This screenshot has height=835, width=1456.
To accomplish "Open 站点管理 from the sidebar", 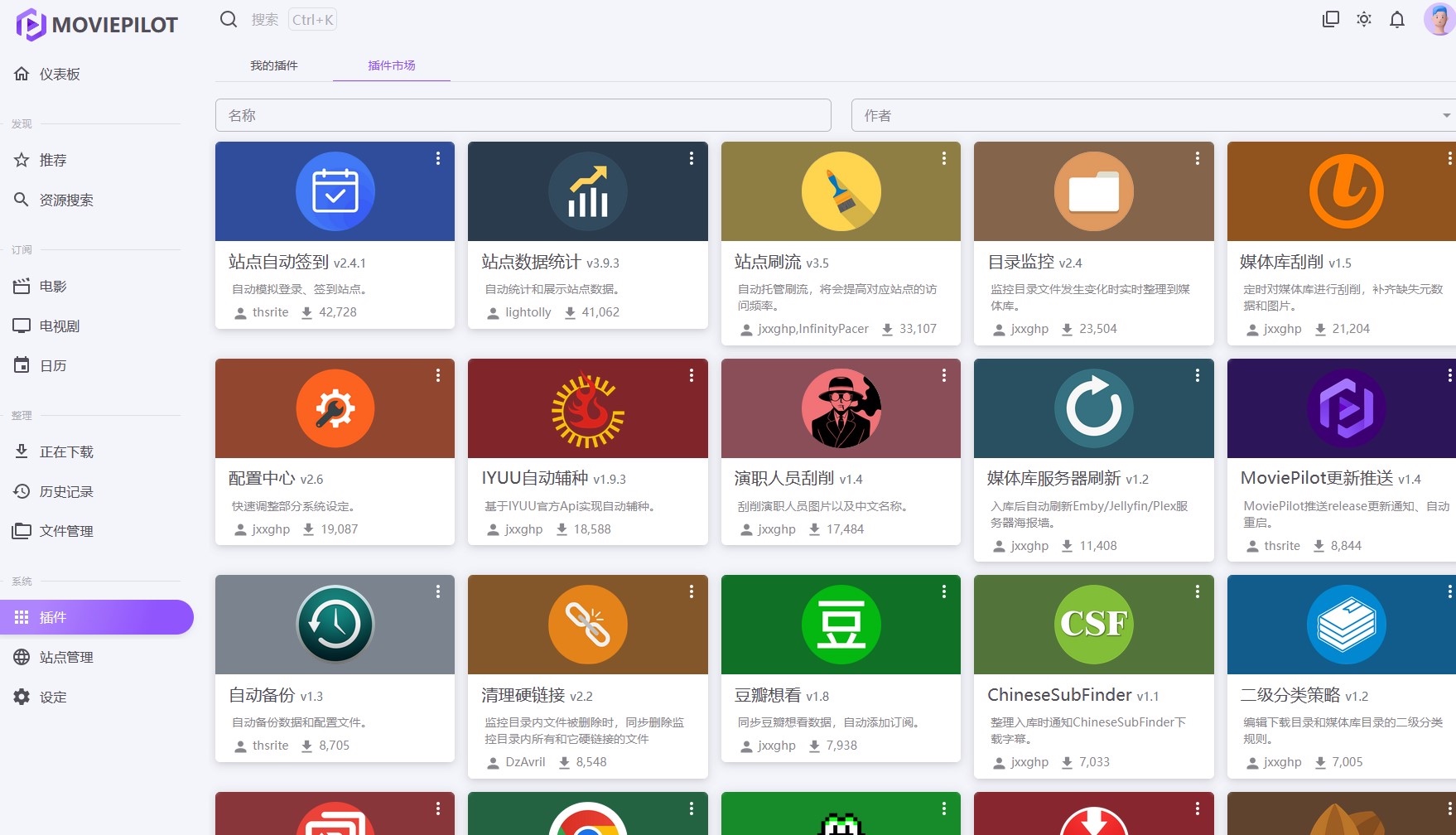I will 66,657.
